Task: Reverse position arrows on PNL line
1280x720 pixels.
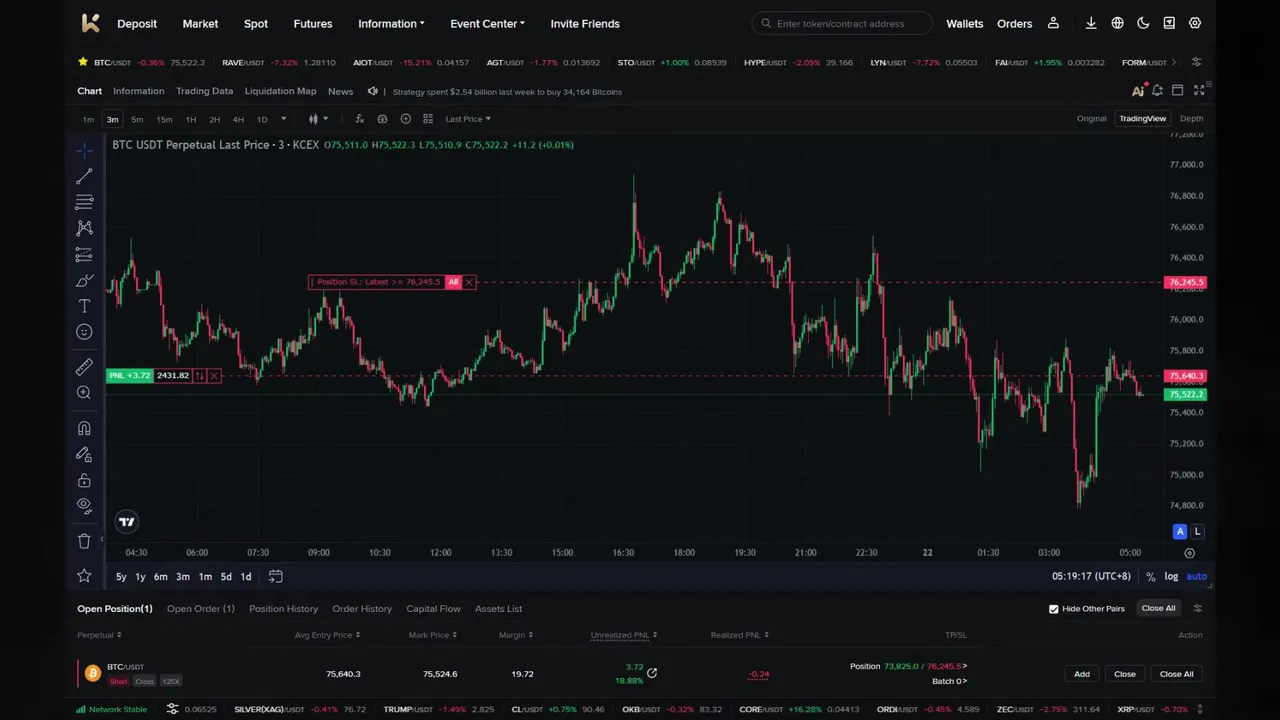Action: point(200,376)
